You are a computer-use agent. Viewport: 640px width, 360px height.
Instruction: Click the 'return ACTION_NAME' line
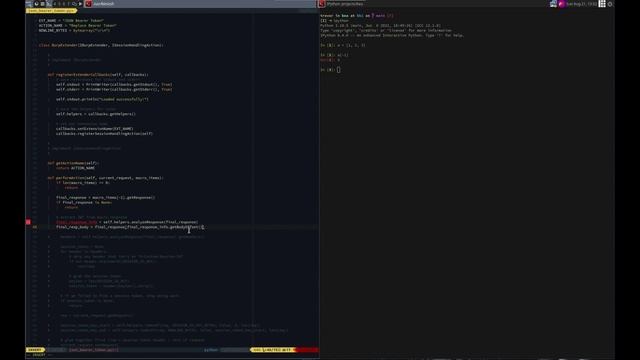76,168
